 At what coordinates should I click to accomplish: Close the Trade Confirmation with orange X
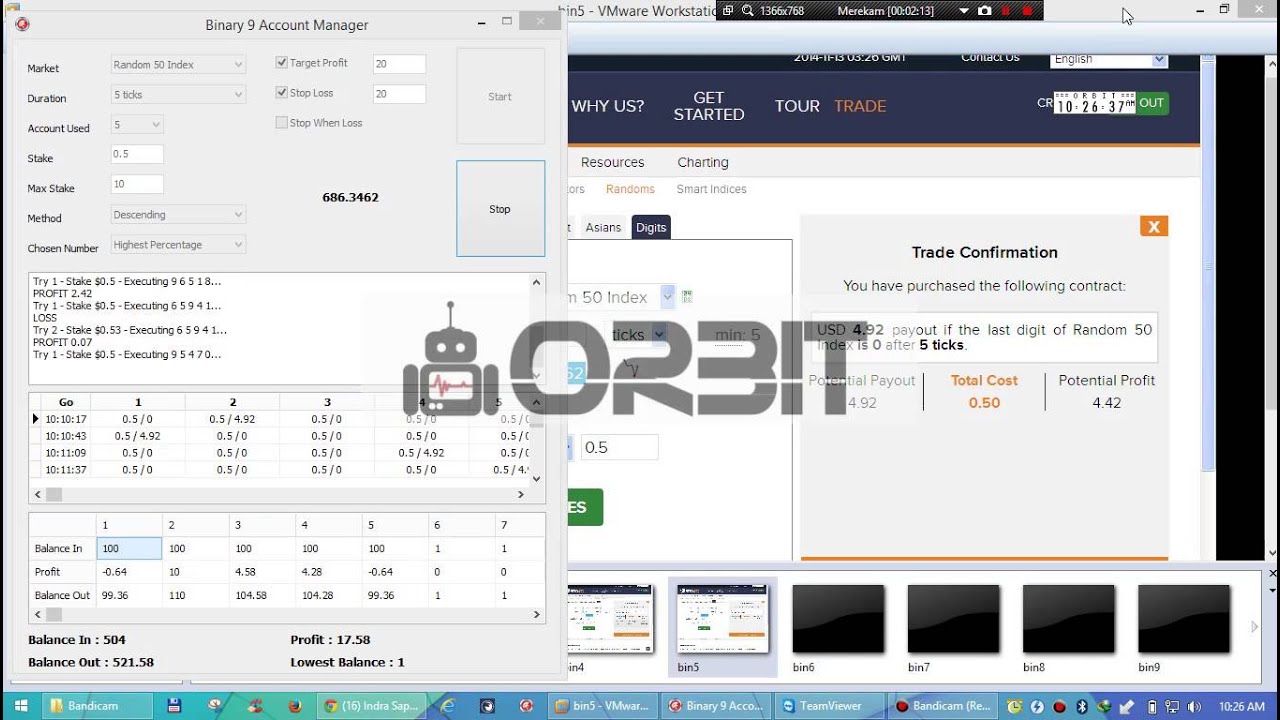(x=1154, y=226)
